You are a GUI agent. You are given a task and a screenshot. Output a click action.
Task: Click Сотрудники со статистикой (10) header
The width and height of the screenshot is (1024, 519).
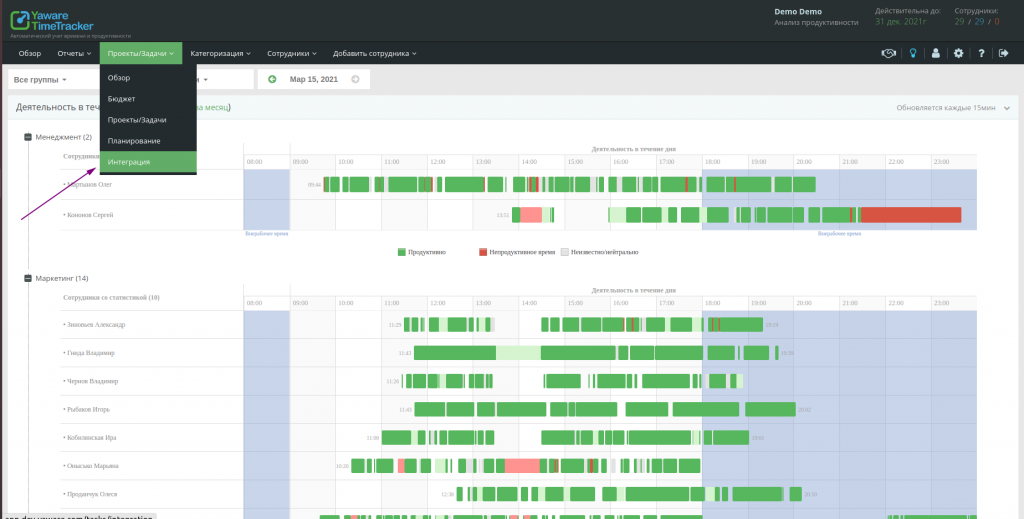pyautogui.click(x=111, y=298)
